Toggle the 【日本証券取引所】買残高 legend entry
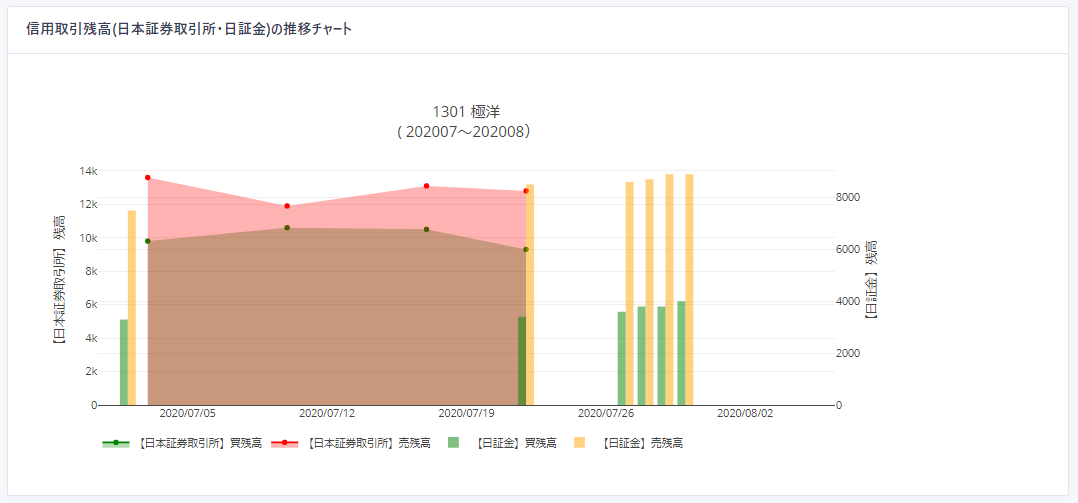1078x503 pixels. [182, 442]
